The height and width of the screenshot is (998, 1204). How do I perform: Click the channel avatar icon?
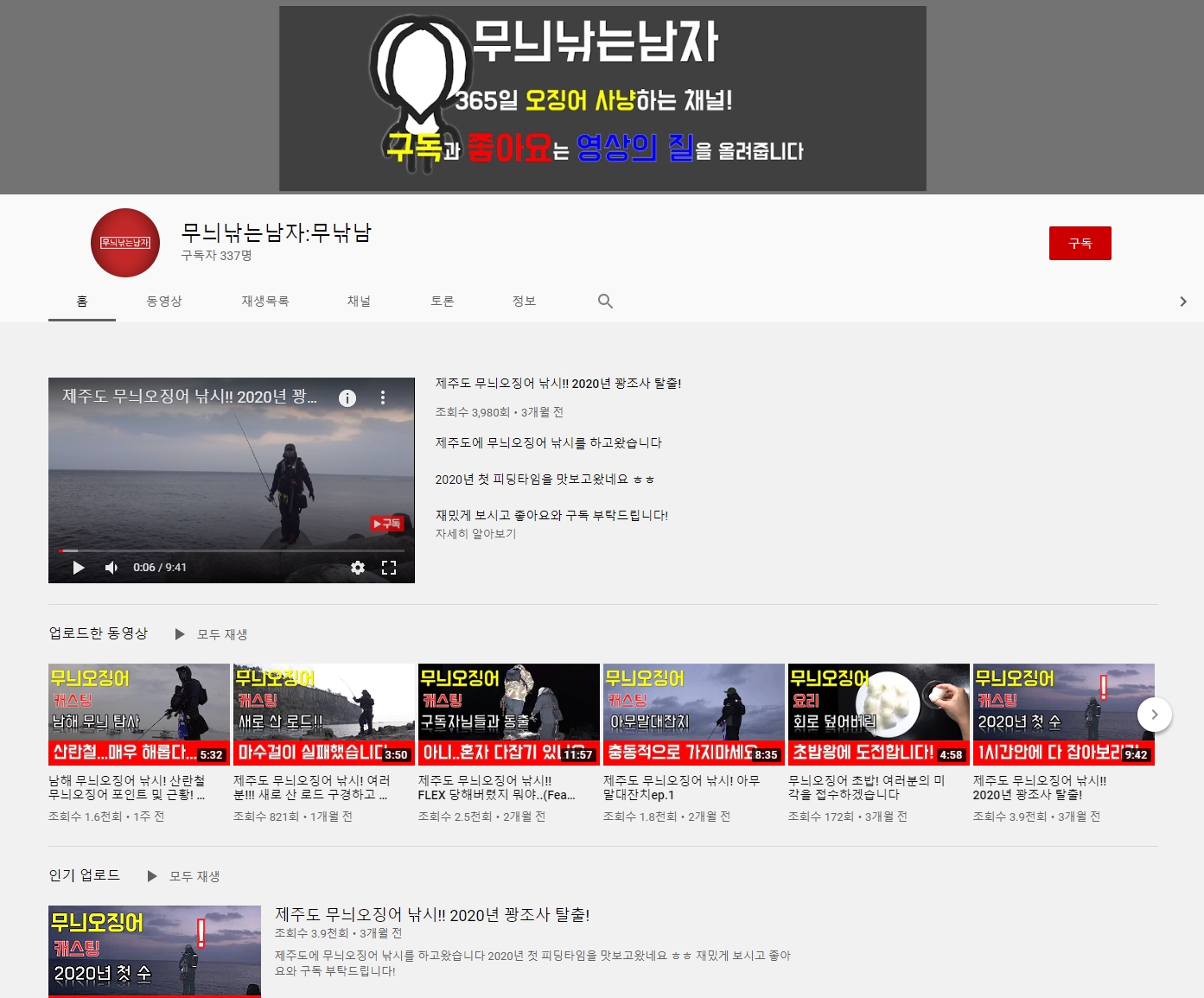pos(125,243)
